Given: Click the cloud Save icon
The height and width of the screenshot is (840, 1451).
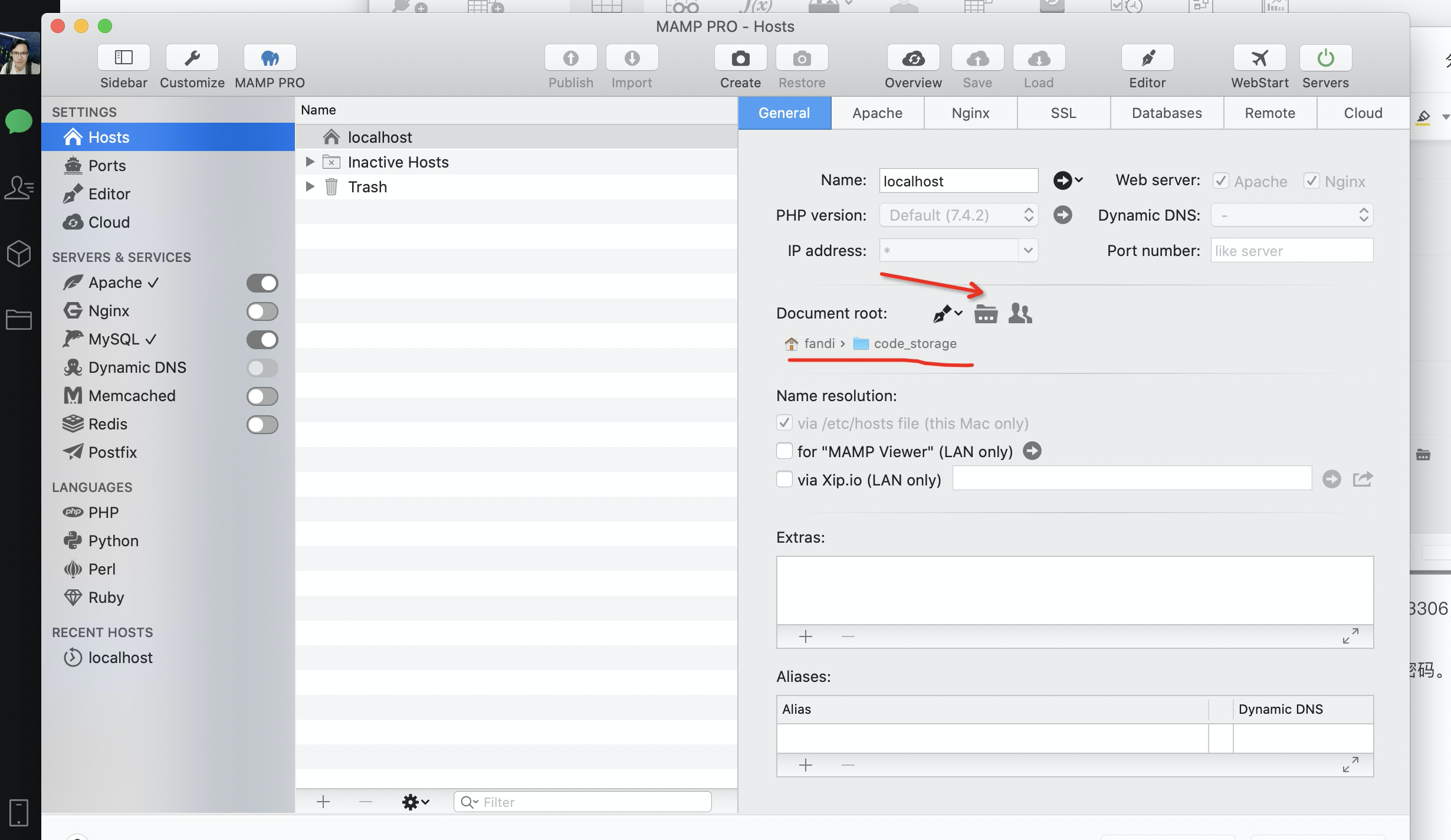Looking at the screenshot, I should [978, 58].
